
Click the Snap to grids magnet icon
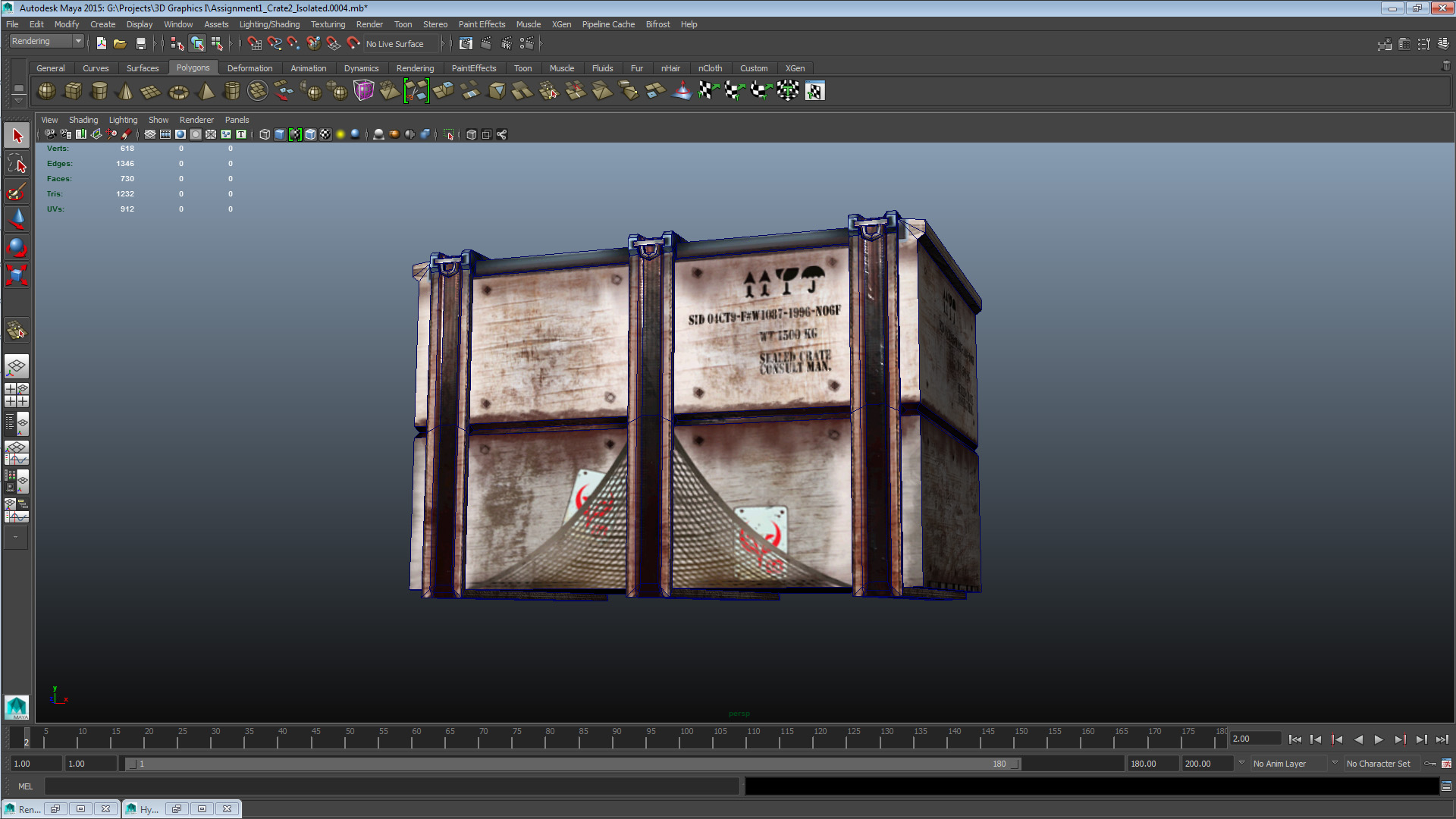tap(254, 44)
